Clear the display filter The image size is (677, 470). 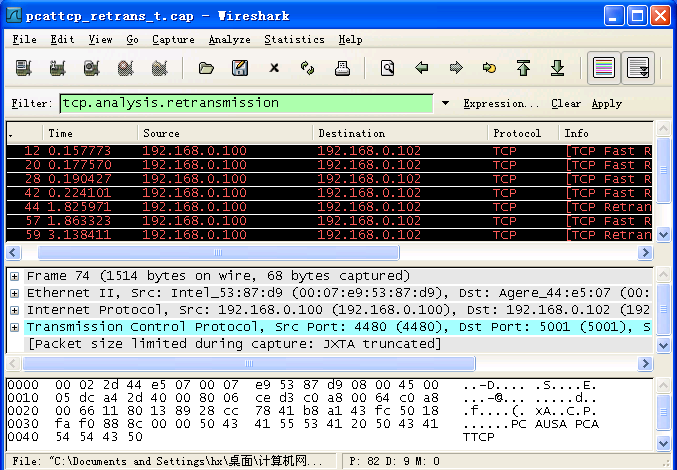click(x=566, y=104)
